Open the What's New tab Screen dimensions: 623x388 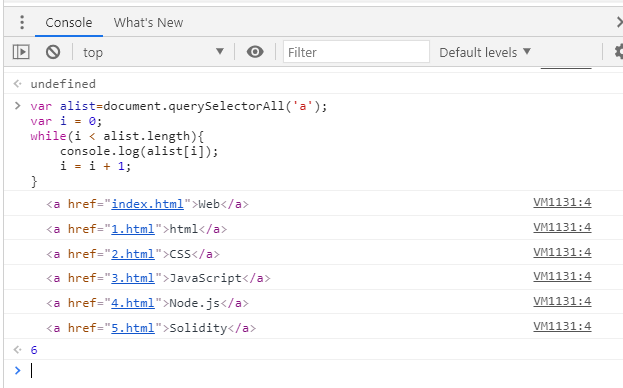click(x=148, y=23)
